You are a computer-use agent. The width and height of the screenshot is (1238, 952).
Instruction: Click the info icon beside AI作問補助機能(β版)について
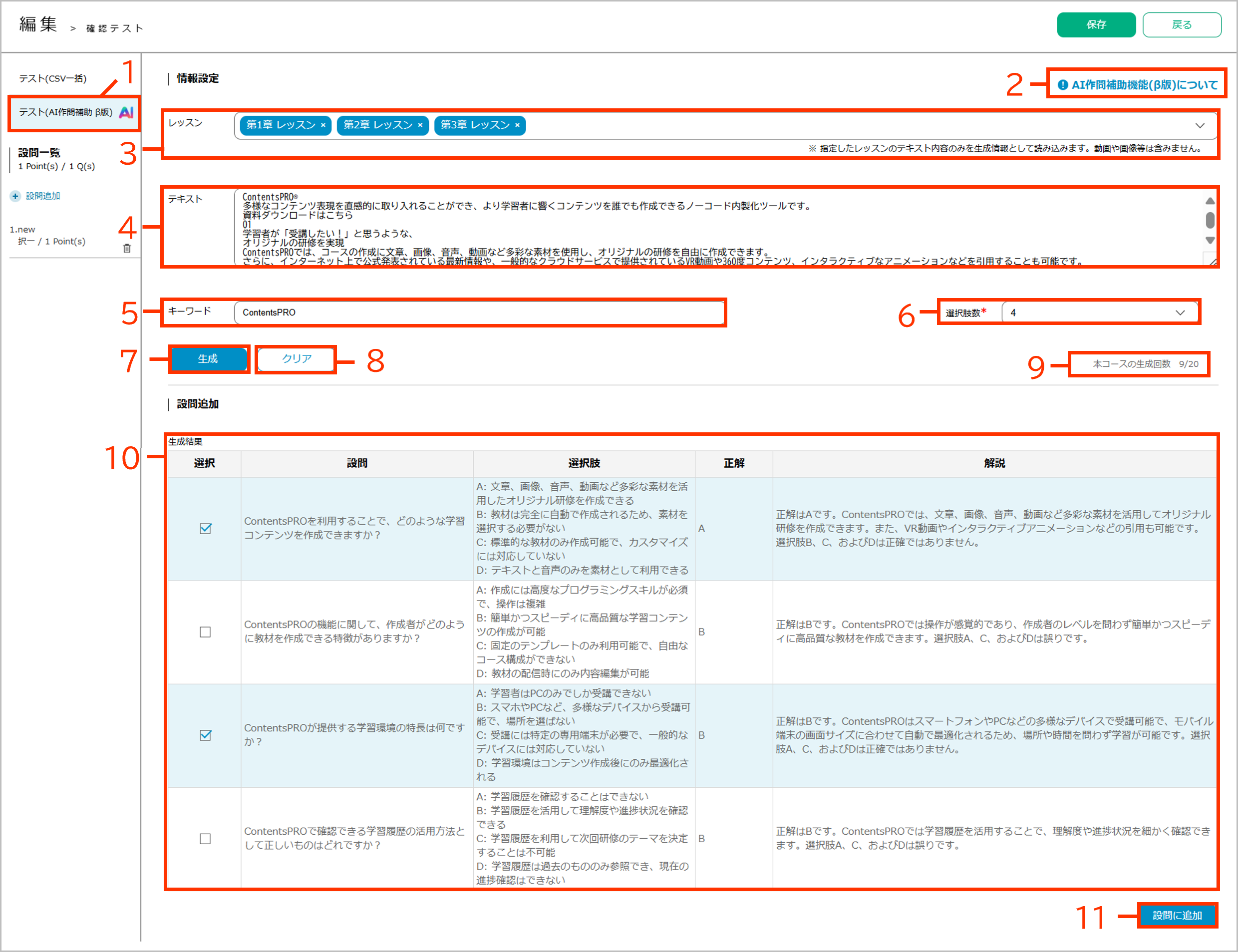tap(1063, 85)
